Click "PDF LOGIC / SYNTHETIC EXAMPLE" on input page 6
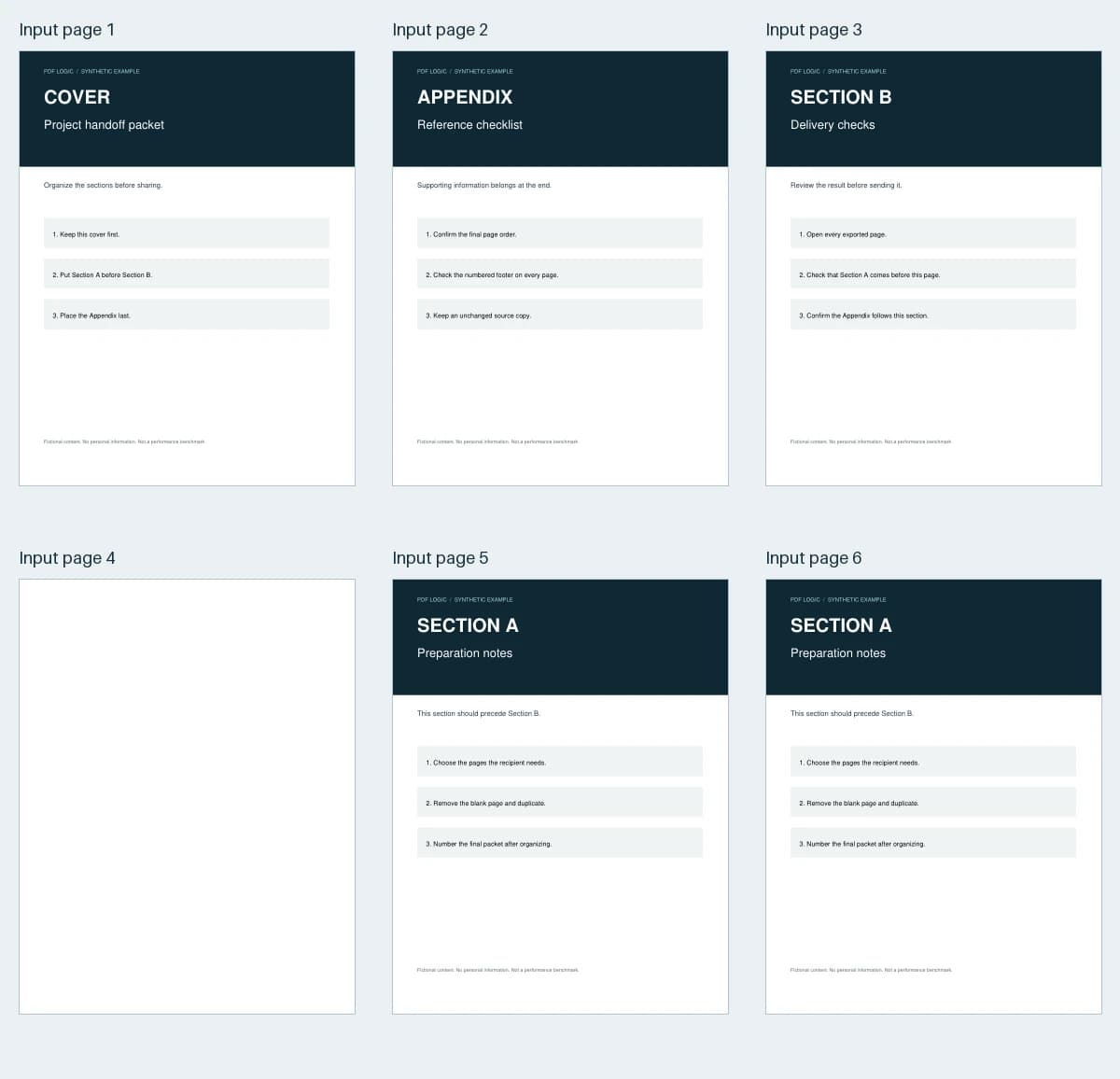The height and width of the screenshot is (1079, 1120). (x=838, y=599)
